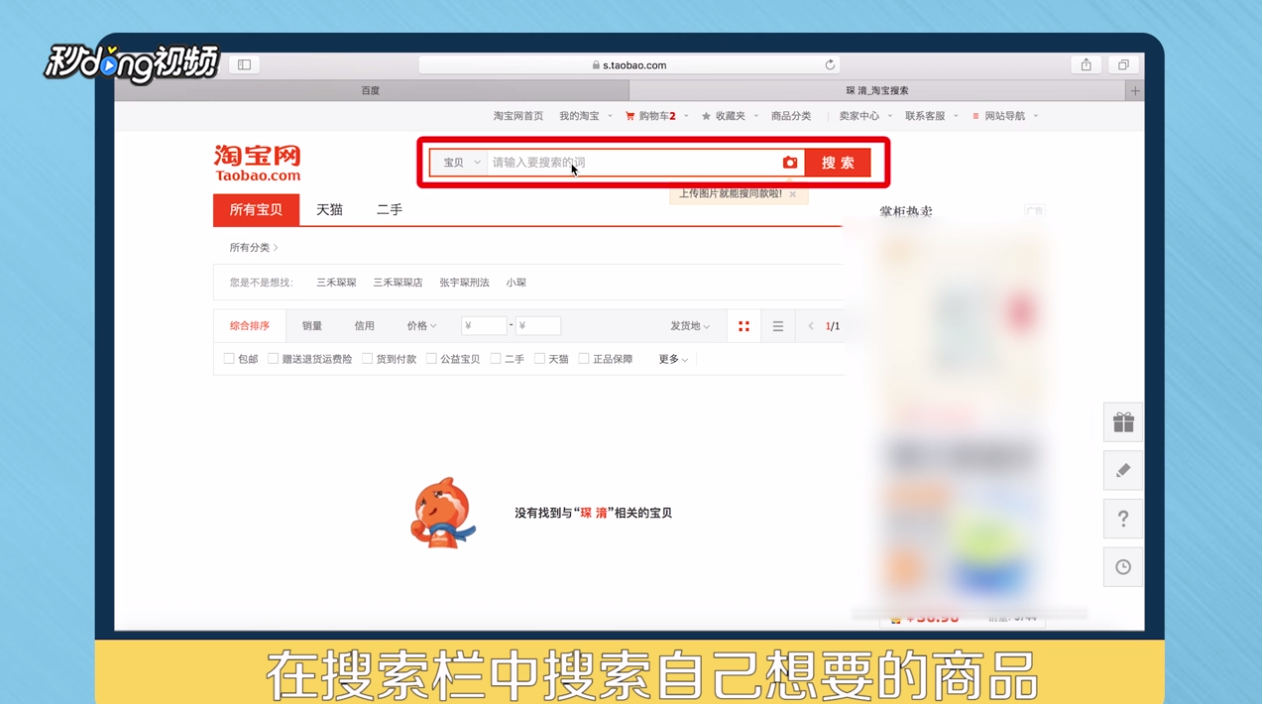Screen dimensions: 1263x704
Task: Sort results by 销量
Action: click(312, 326)
